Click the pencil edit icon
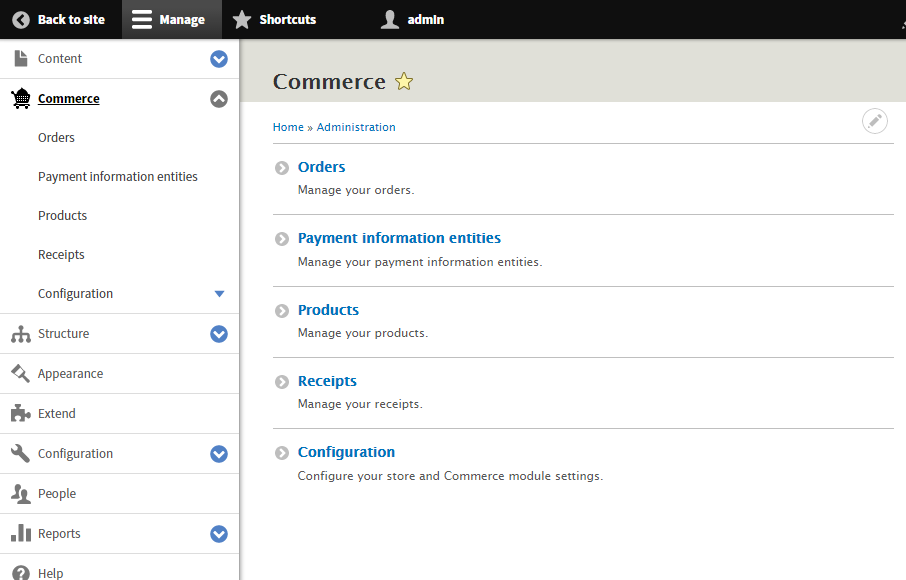The width and height of the screenshot is (906, 580). pyautogui.click(x=875, y=121)
